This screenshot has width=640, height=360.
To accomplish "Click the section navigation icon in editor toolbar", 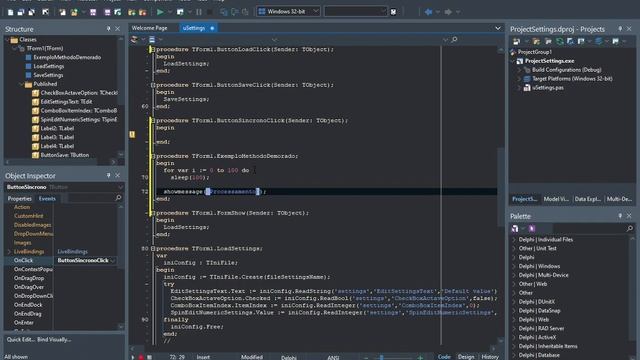I will point(152,39).
